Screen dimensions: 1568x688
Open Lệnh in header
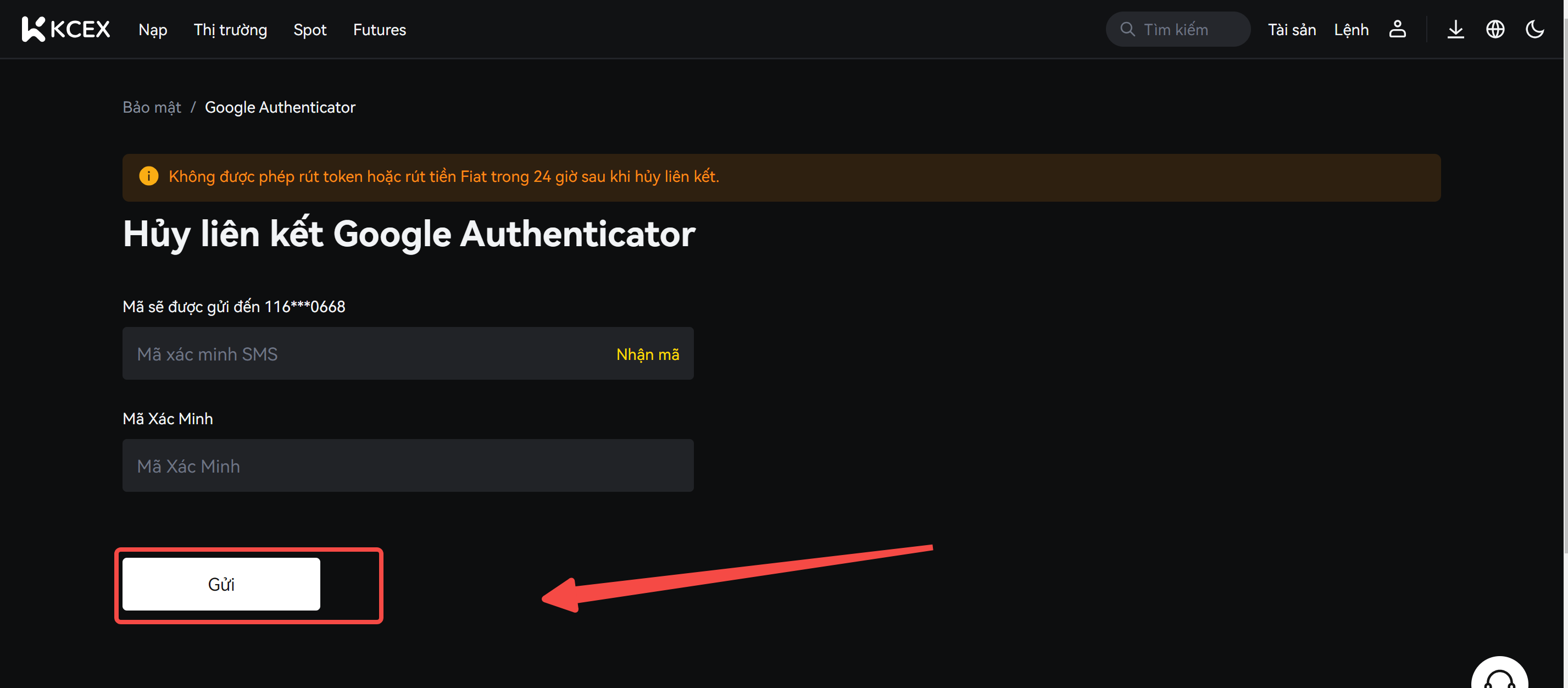point(1352,30)
